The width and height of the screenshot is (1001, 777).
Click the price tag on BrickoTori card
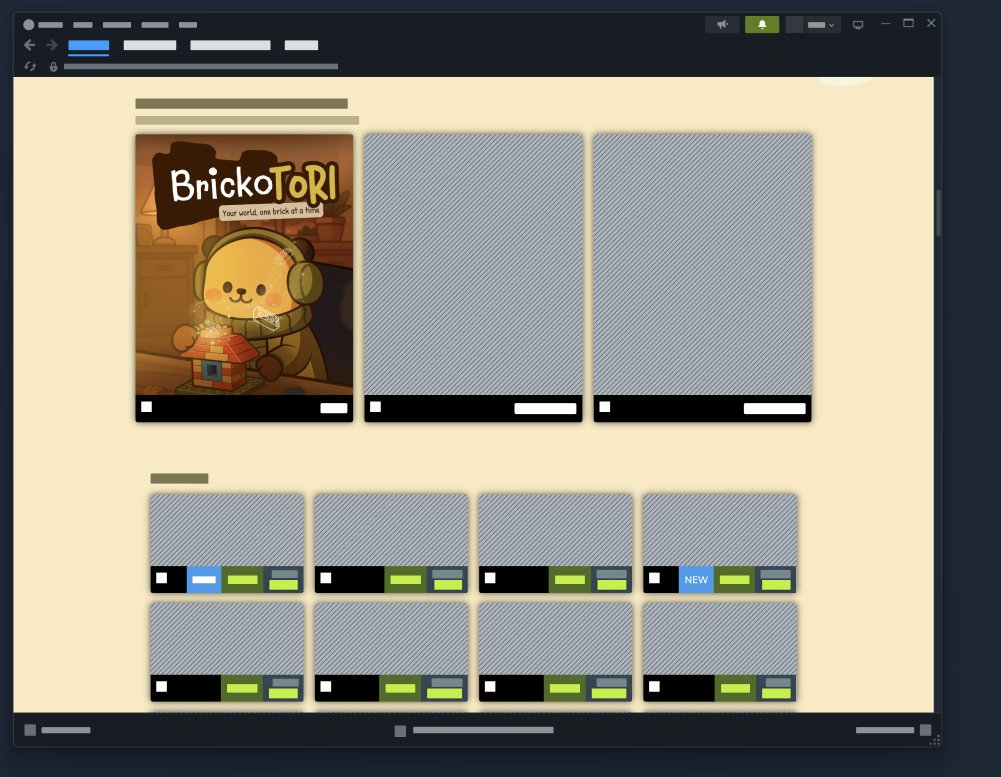334,408
